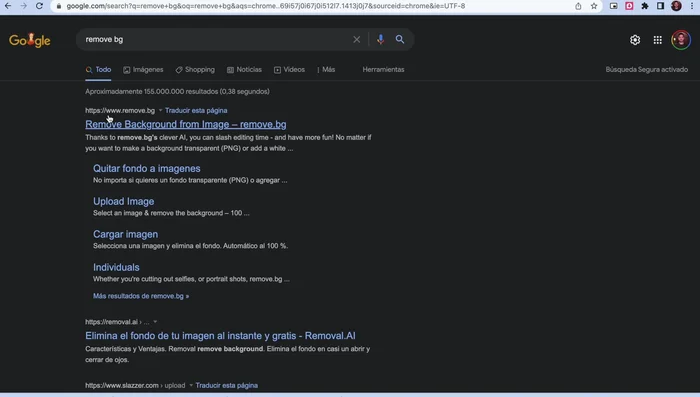700x397 pixels.
Task: Click the magnifier search button
Action: coord(400,39)
